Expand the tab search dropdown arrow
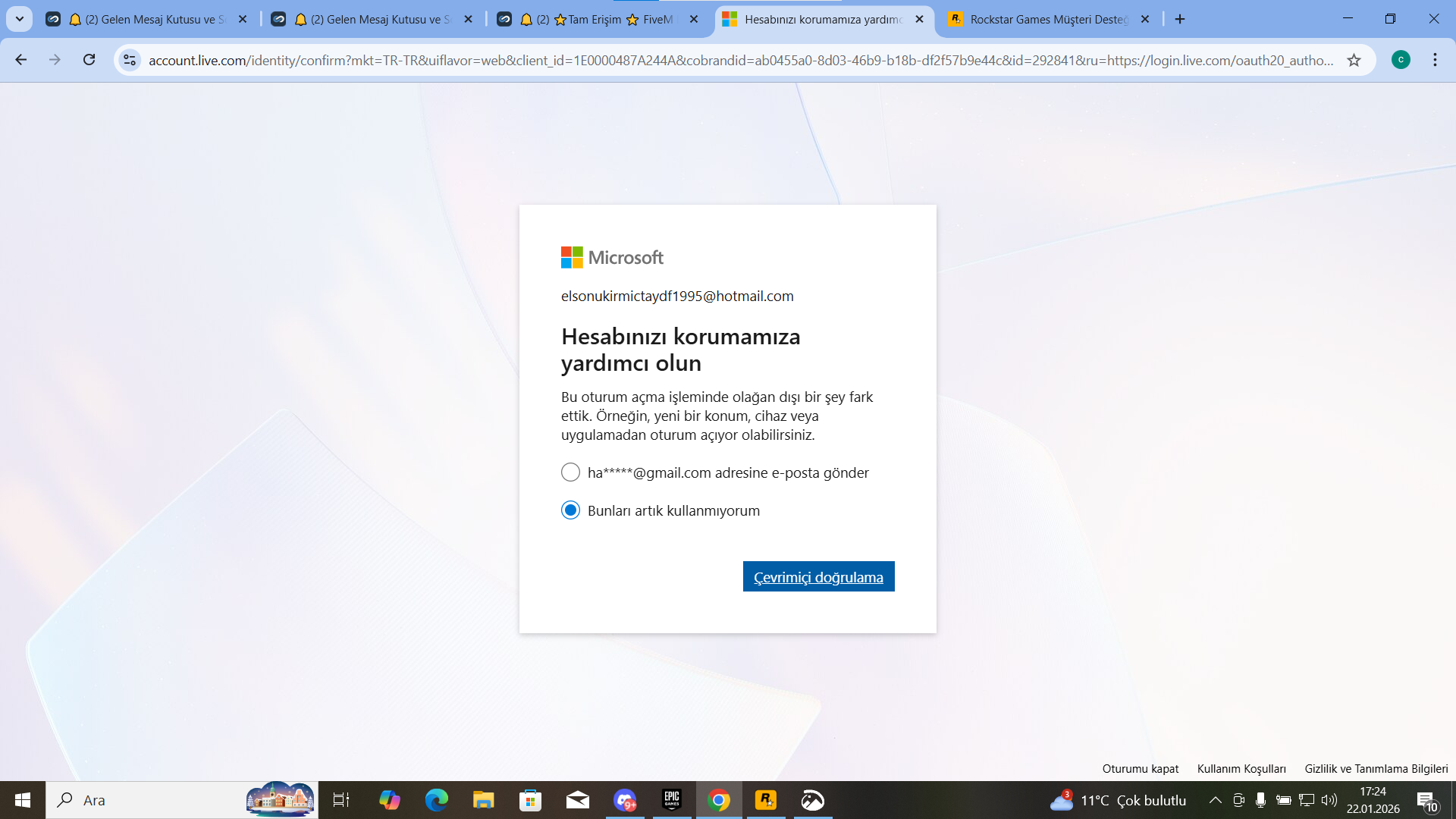 point(20,19)
